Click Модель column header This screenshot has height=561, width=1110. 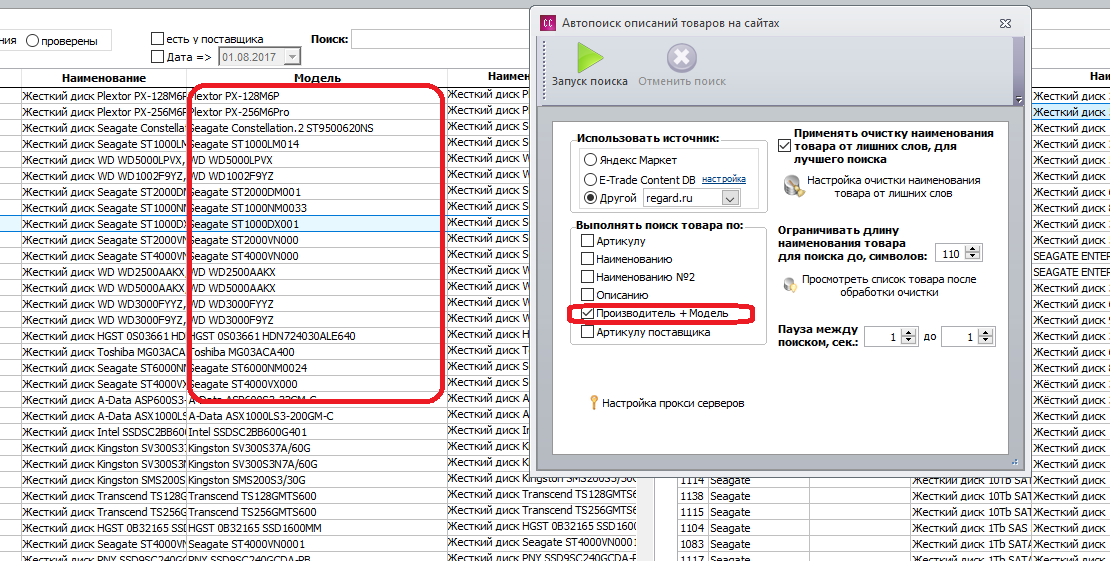coord(317,78)
